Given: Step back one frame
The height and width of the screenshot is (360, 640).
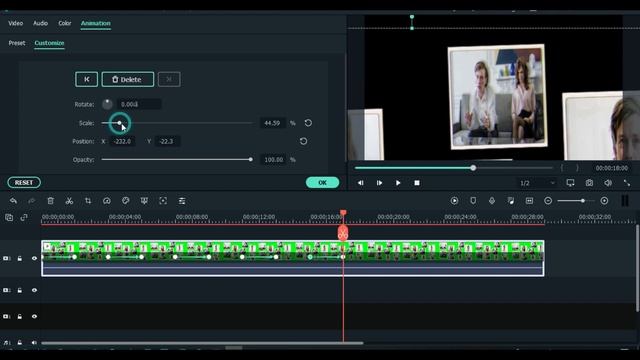Looking at the screenshot, I should 360,183.
